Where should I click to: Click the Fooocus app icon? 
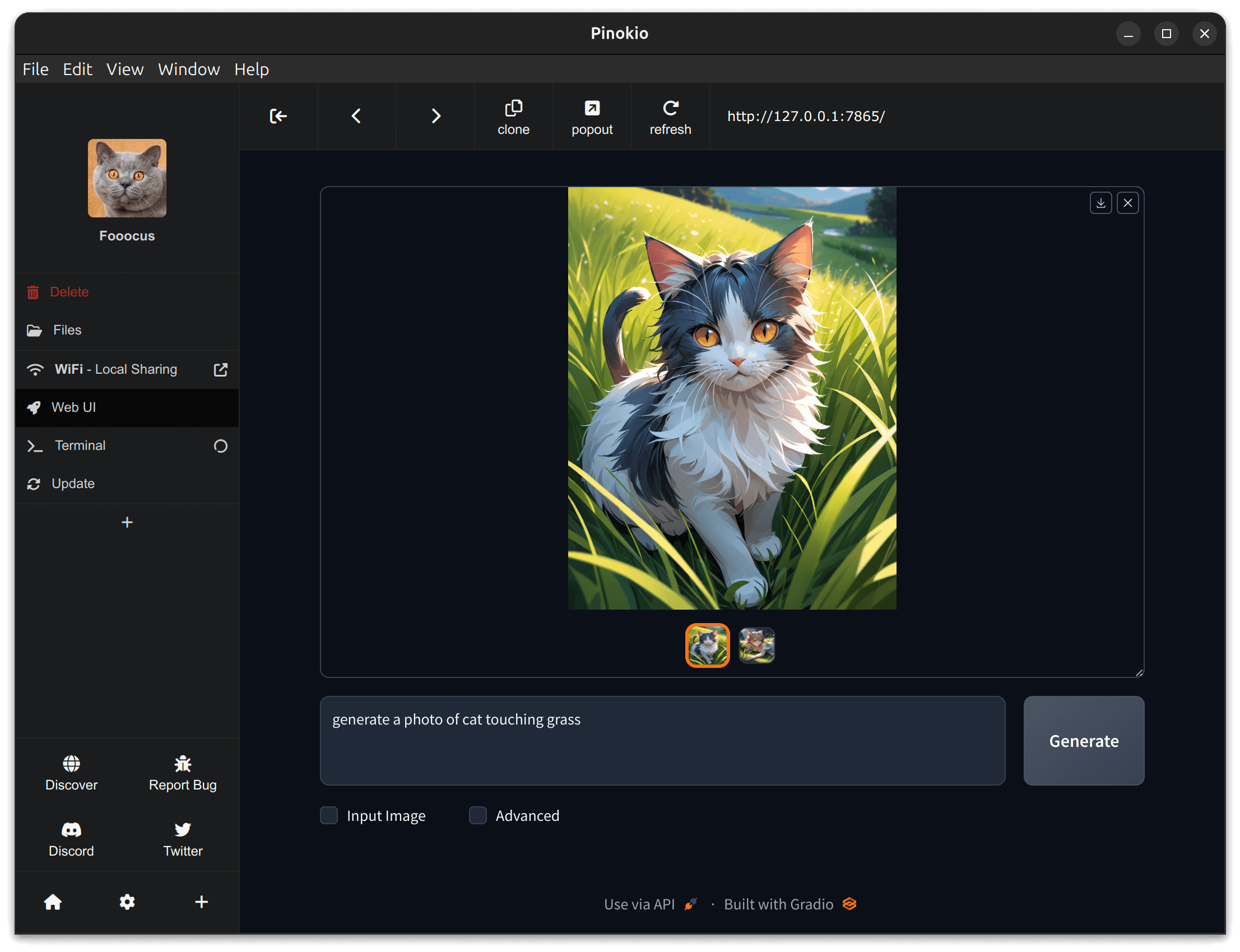click(126, 178)
